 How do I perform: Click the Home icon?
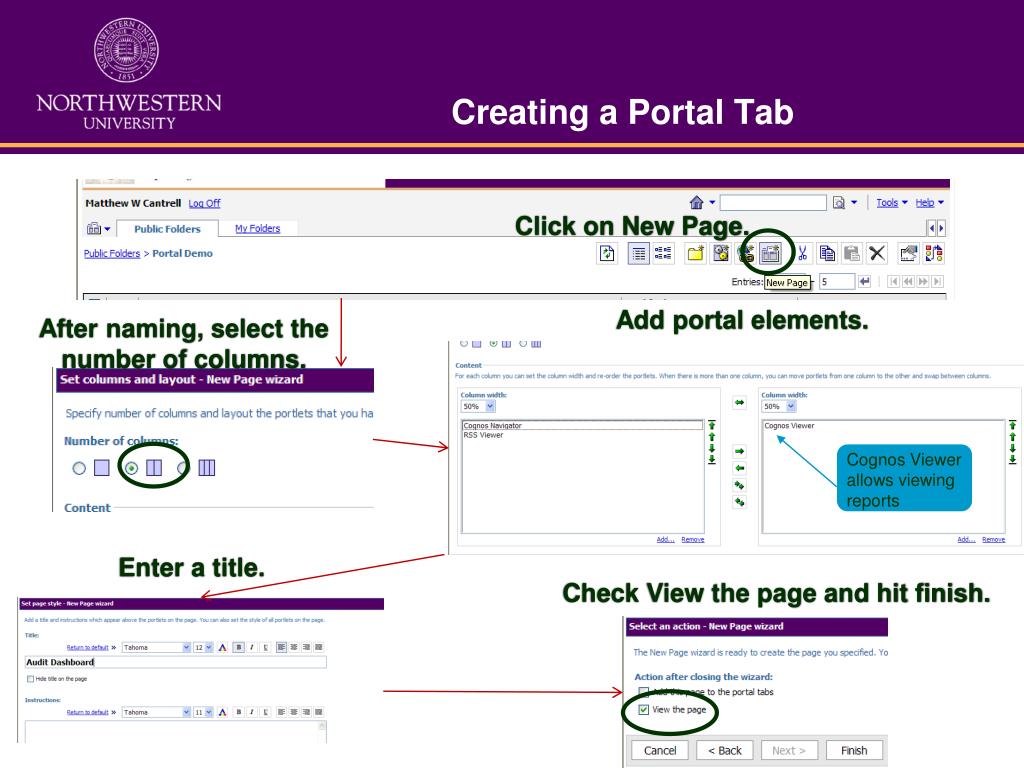697,202
